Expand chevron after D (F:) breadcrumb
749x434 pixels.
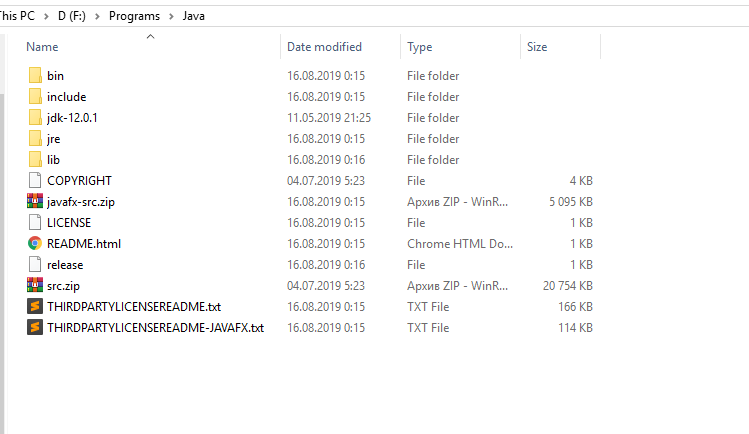tap(97, 16)
